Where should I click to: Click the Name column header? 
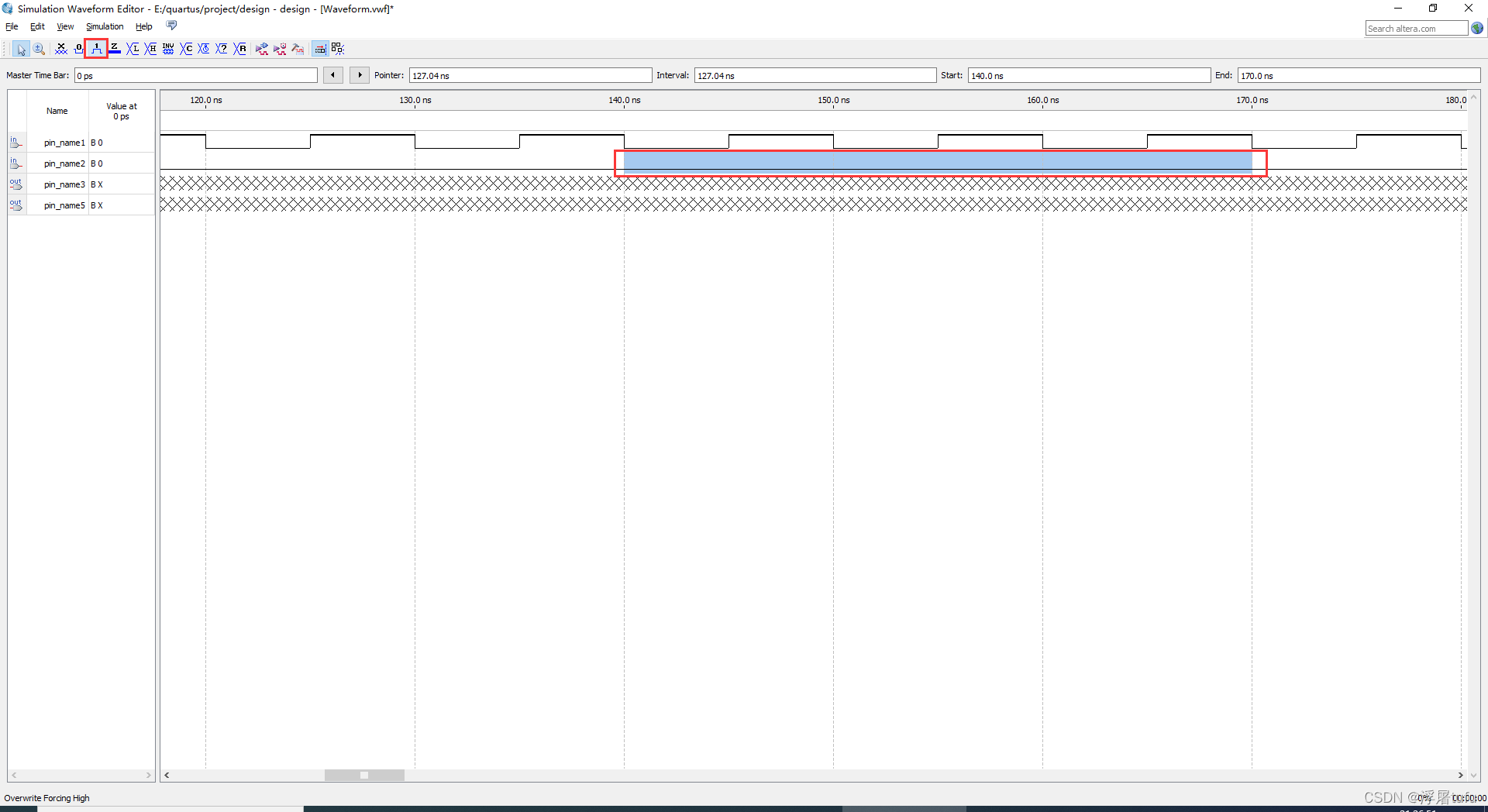pyautogui.click(x=57, y=111)
